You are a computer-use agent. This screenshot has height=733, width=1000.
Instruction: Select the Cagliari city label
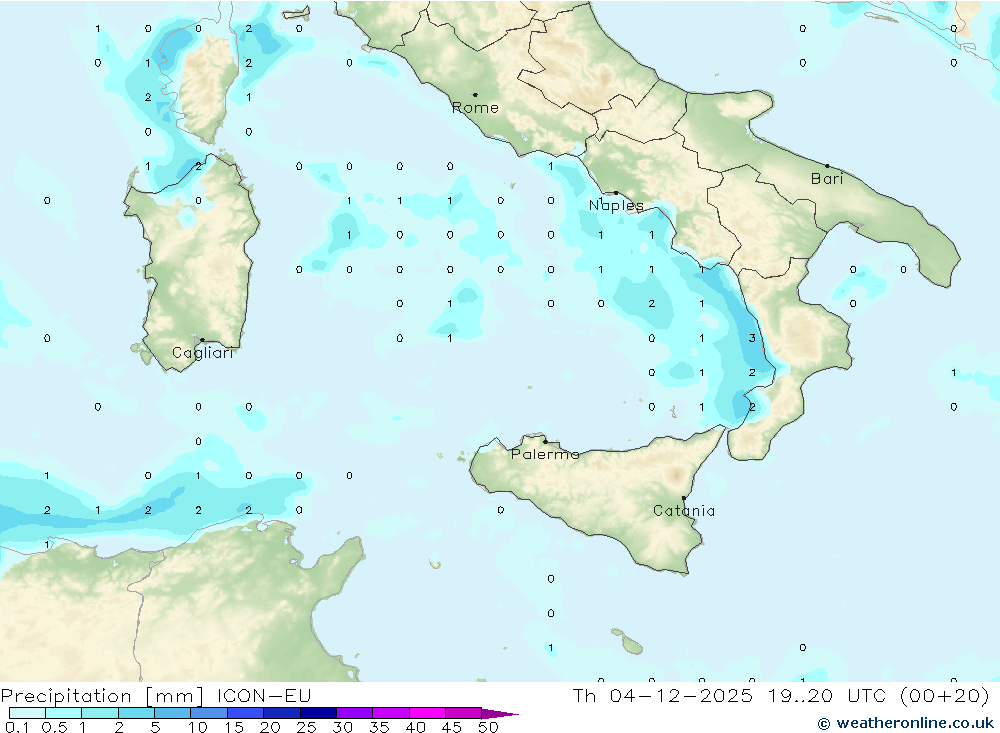click(x=203, y=353)
